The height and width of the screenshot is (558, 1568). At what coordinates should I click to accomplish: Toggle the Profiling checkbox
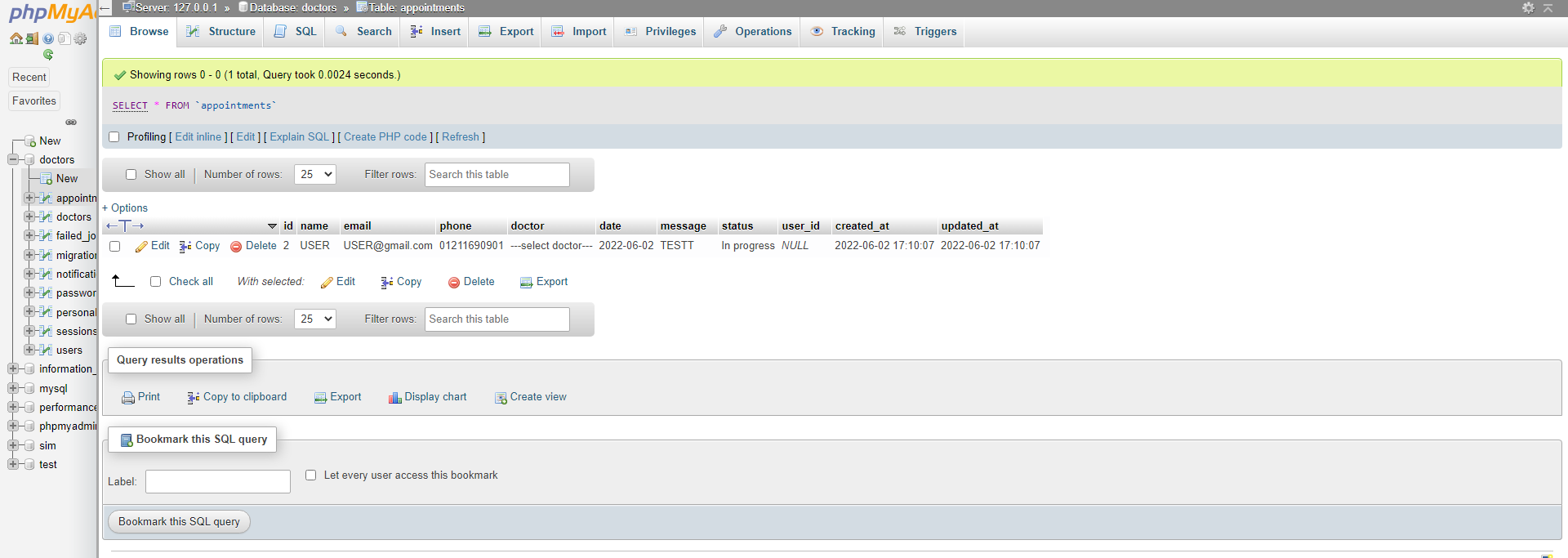point(114,137)
